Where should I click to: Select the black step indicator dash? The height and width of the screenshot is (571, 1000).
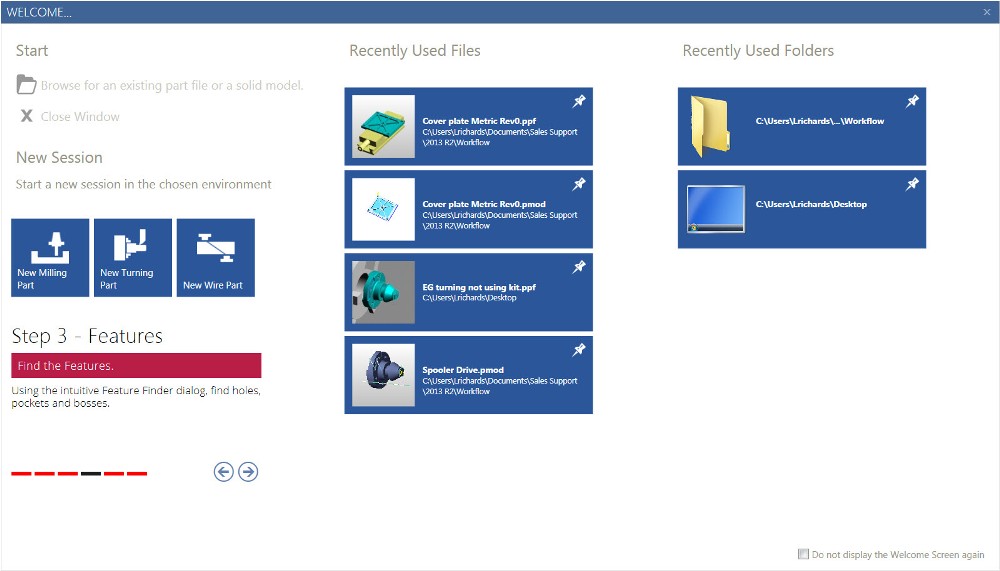point(91,473)
